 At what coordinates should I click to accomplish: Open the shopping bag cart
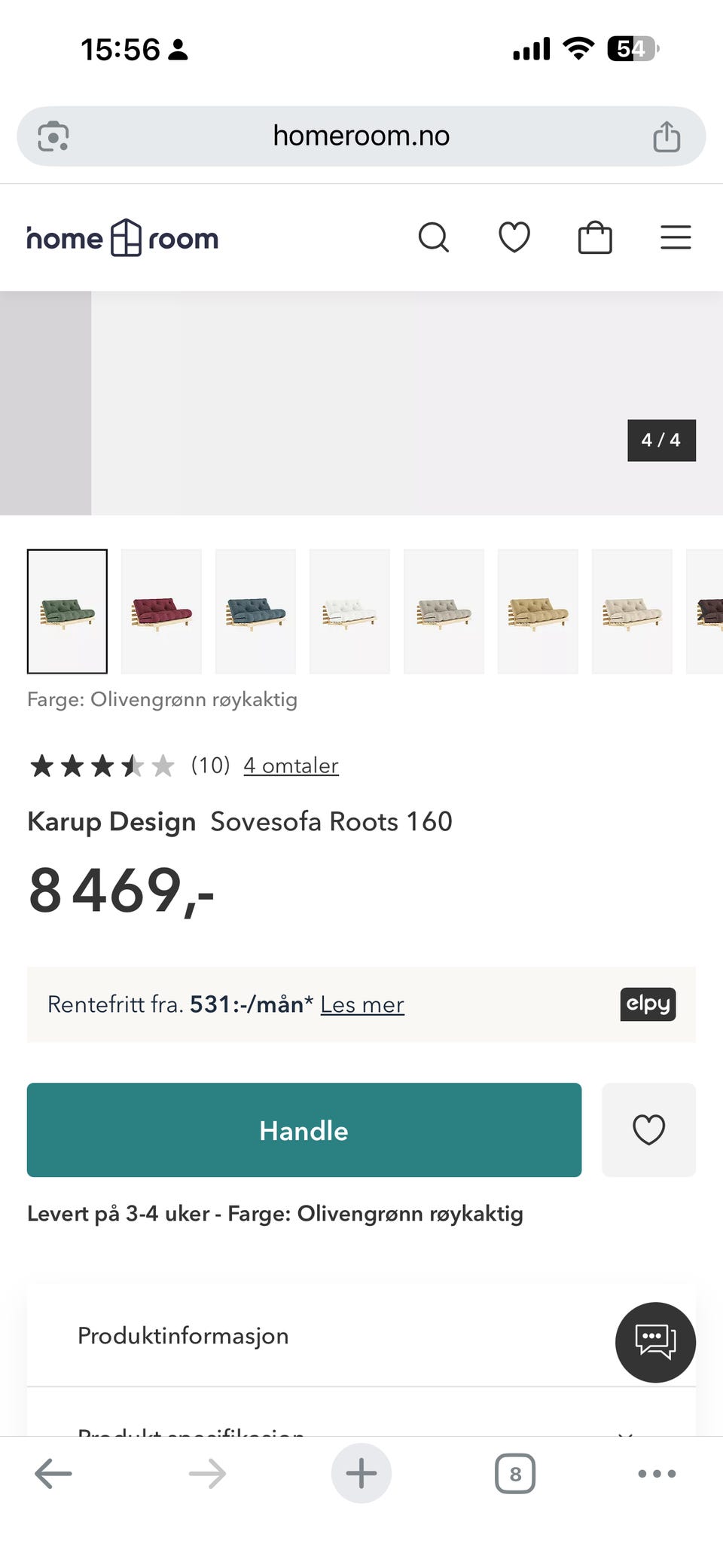[595, 237]
